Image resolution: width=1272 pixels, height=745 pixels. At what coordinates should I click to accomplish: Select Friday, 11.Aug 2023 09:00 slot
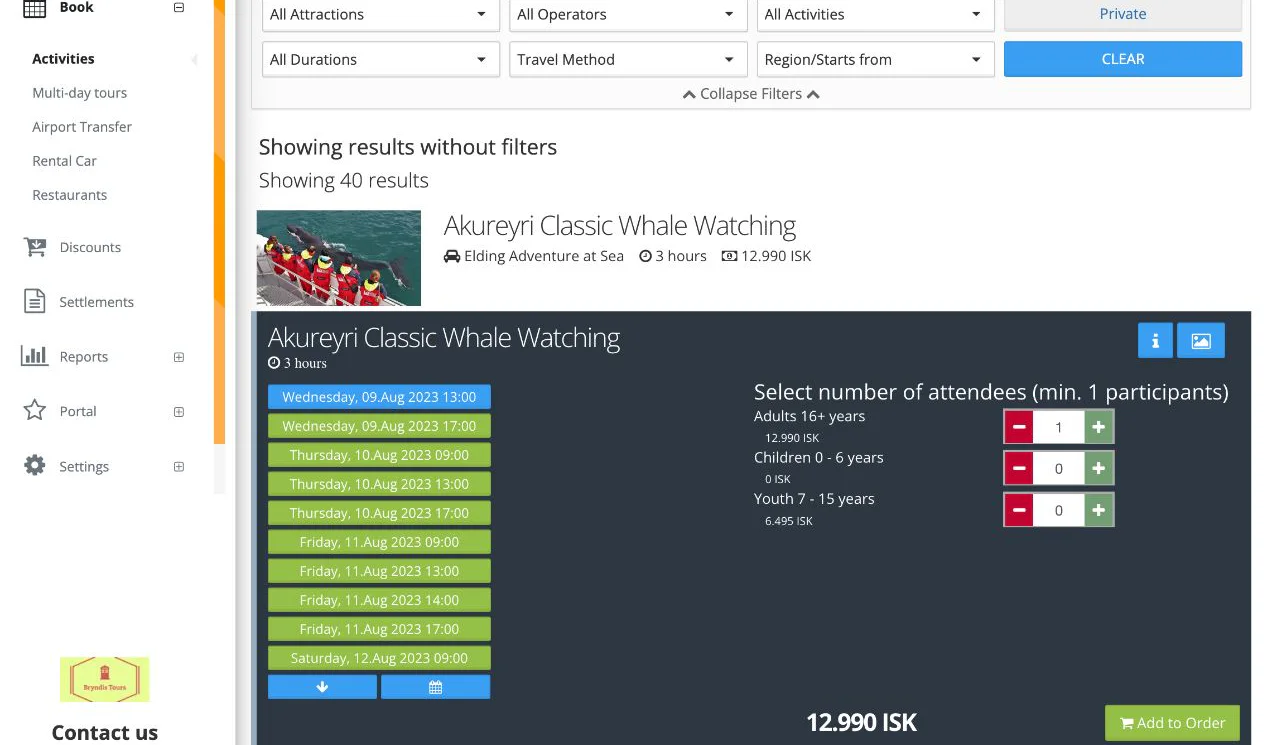[379, 542]
